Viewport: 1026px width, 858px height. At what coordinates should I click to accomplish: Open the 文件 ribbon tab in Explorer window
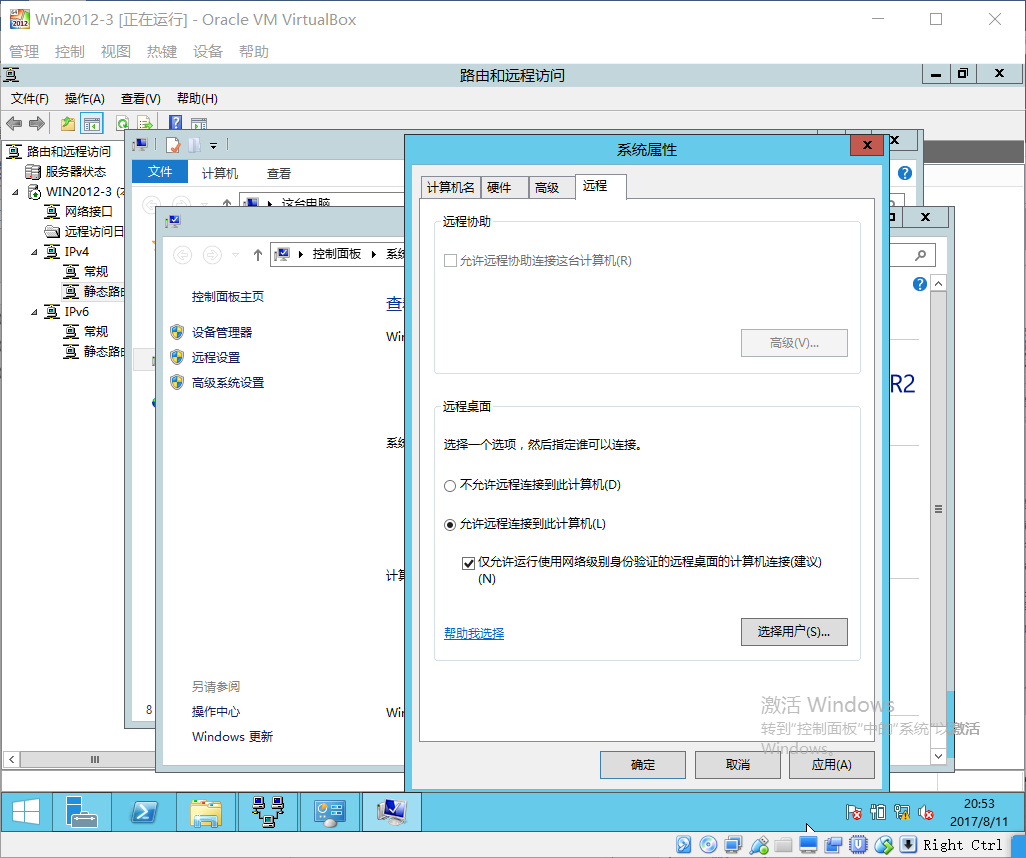(x=160, y=172)
